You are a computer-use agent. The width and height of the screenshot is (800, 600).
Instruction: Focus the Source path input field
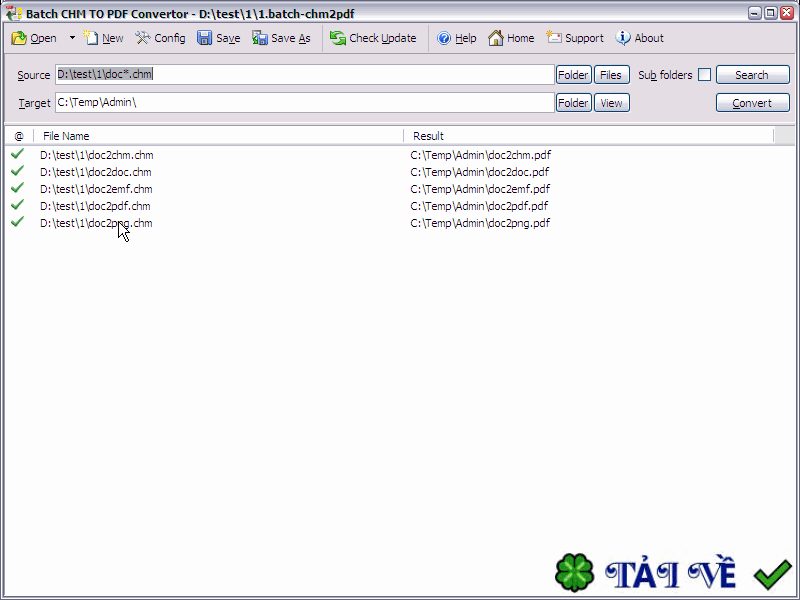305,74
